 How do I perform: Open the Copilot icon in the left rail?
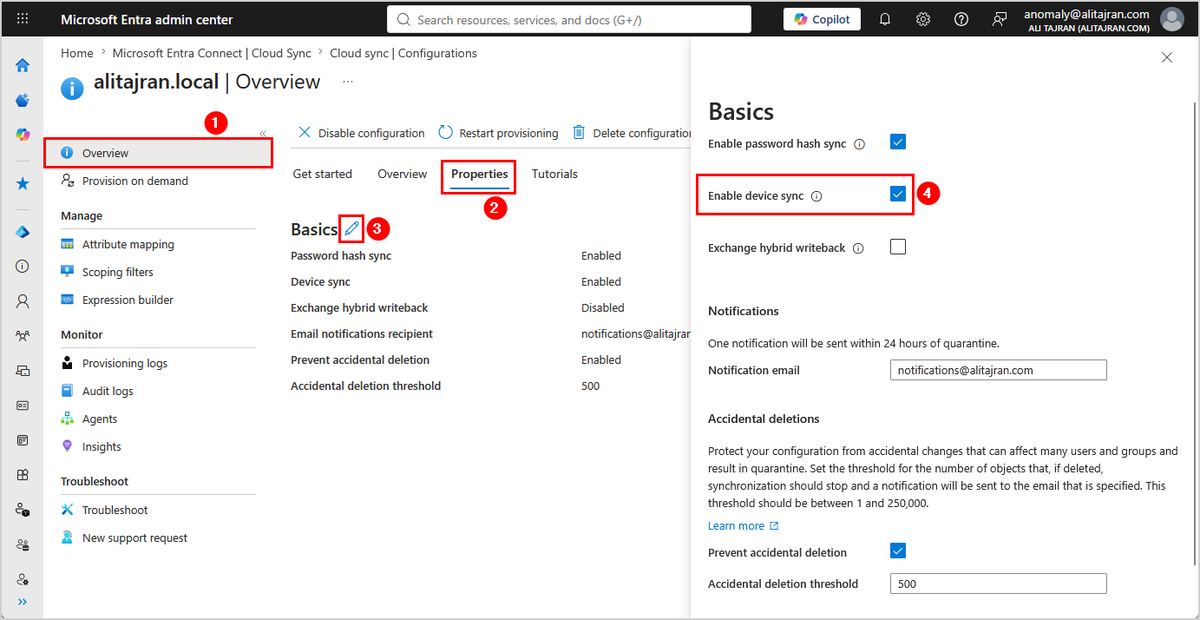(x=22, y=135)
